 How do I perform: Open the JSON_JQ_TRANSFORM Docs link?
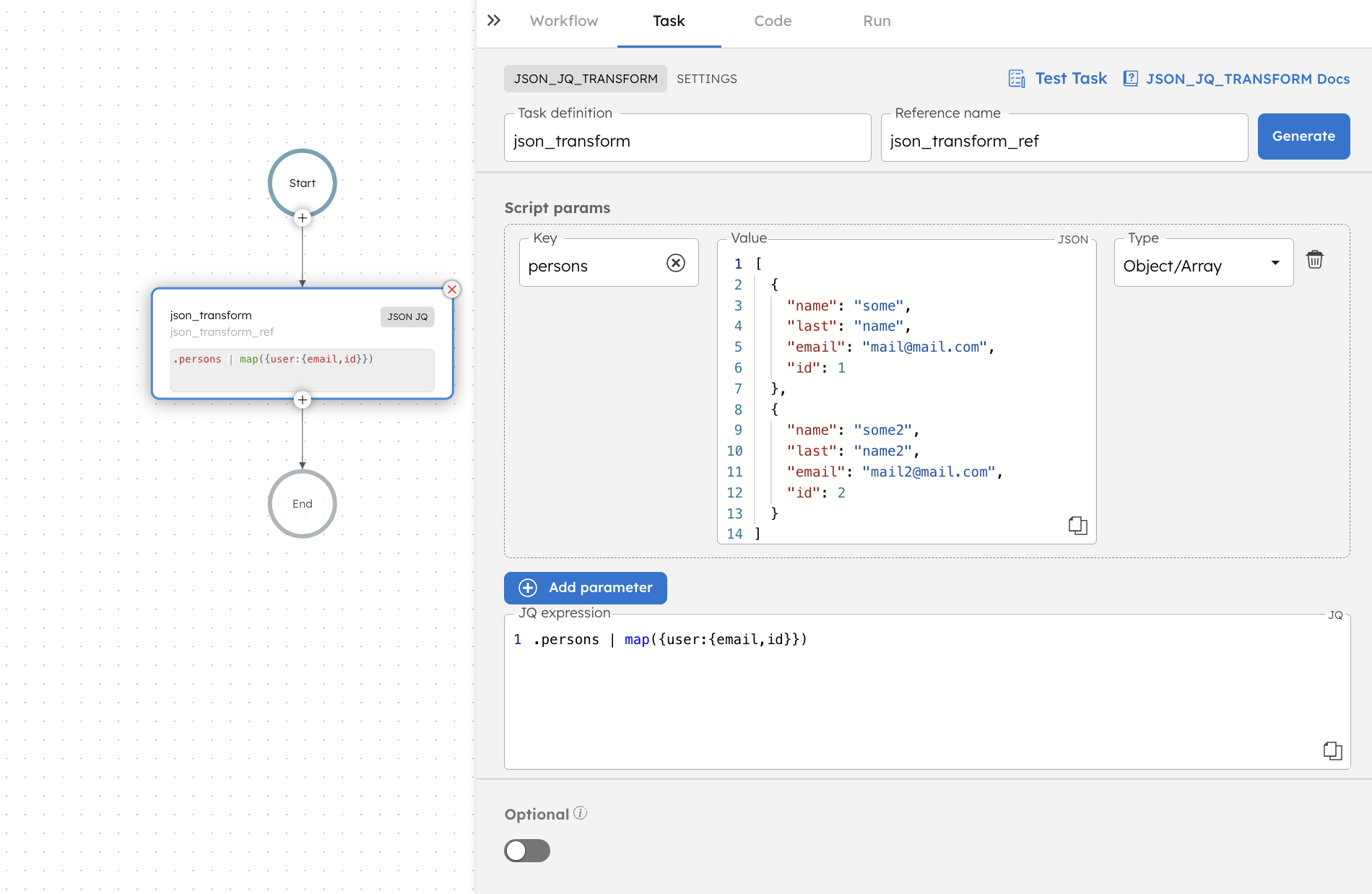(x=1248, y=79)
